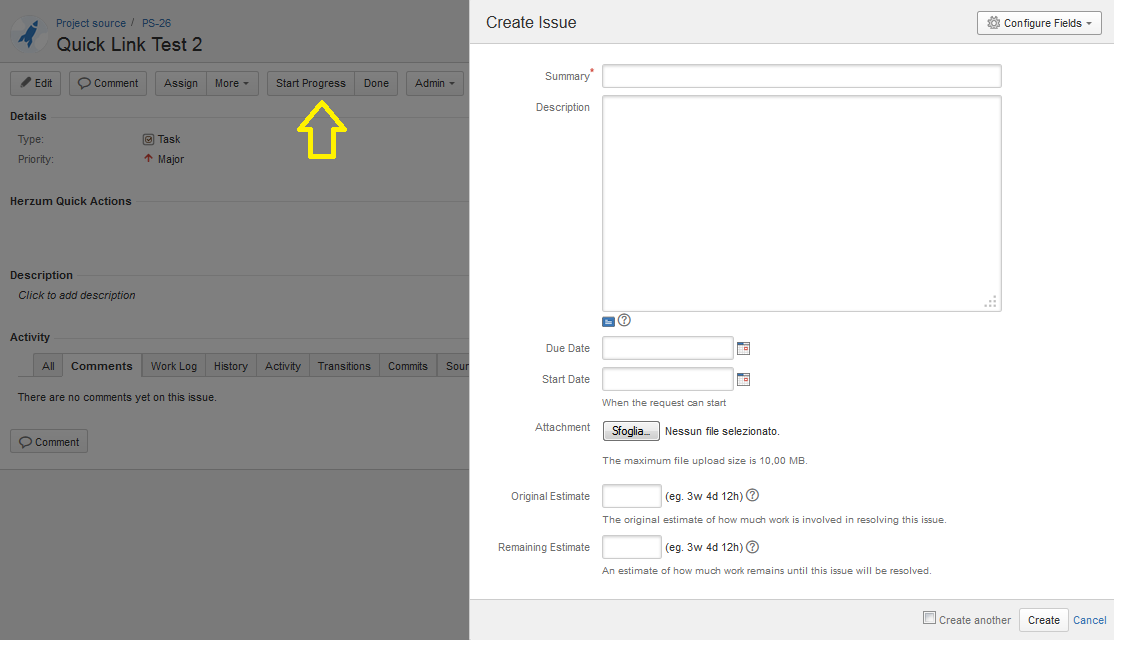Enable the Create another checkbox
This screenshot has height=648, width=1123.
point(929,618)
